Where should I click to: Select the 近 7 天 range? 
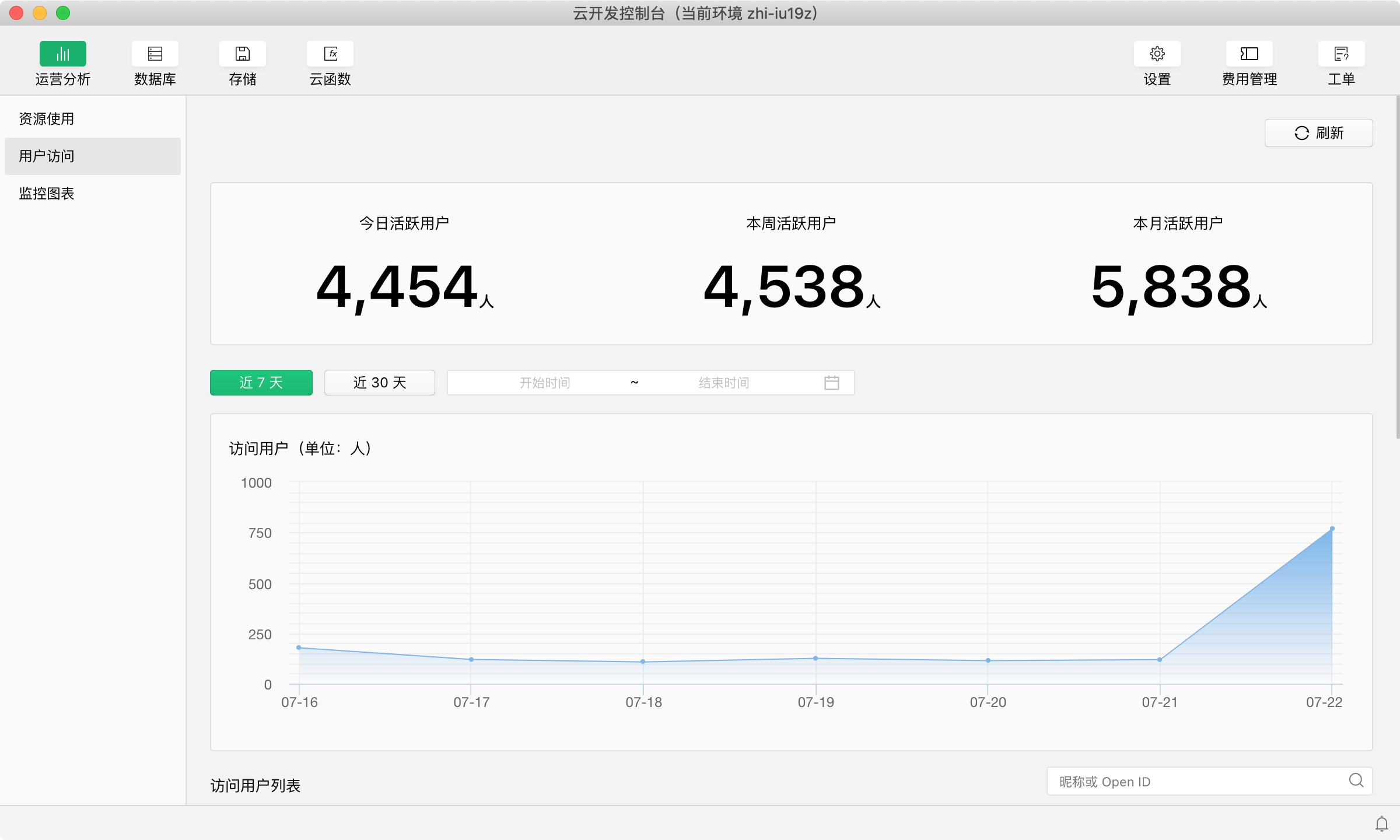pos(261,383)
